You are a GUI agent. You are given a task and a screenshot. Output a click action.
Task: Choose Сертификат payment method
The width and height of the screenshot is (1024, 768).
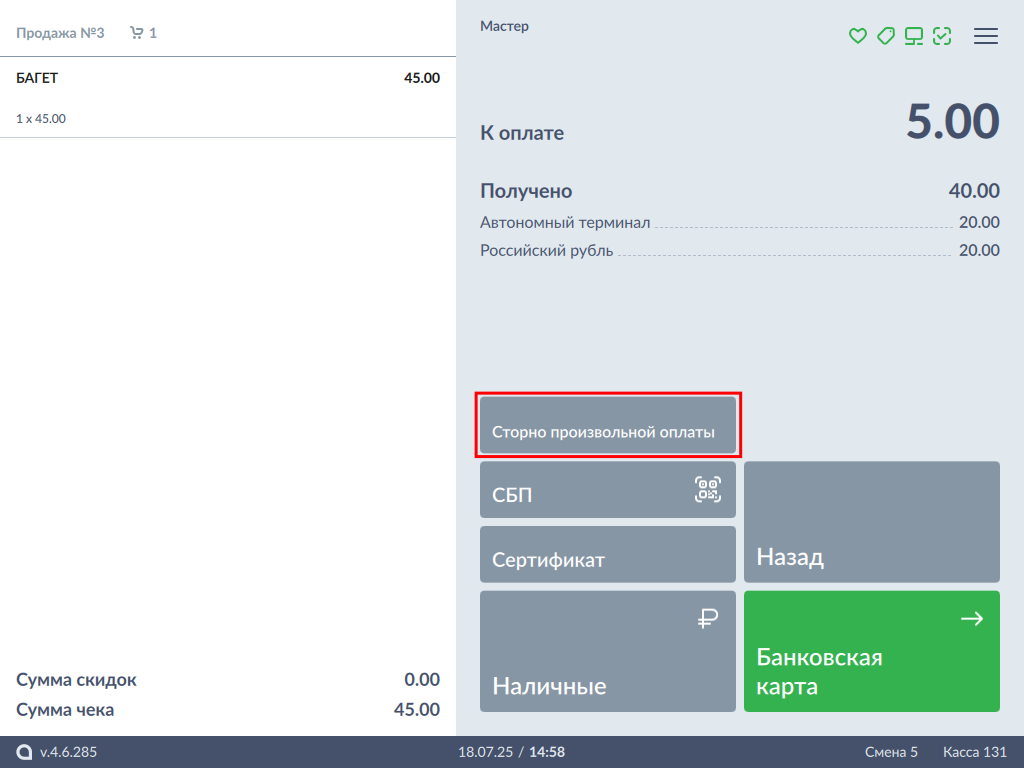(x=607, y=554)
